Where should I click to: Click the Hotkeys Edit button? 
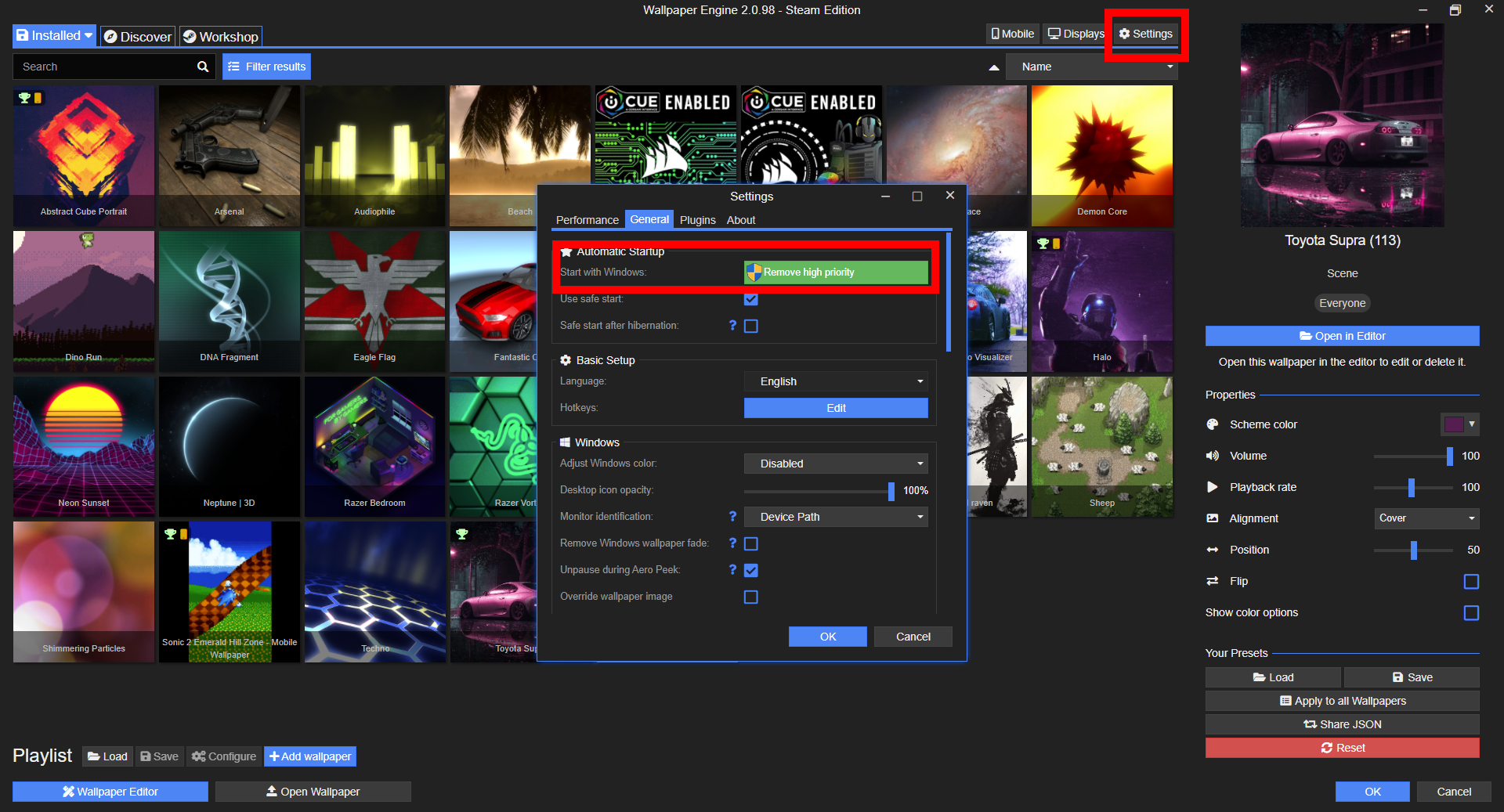pos(836,408)
